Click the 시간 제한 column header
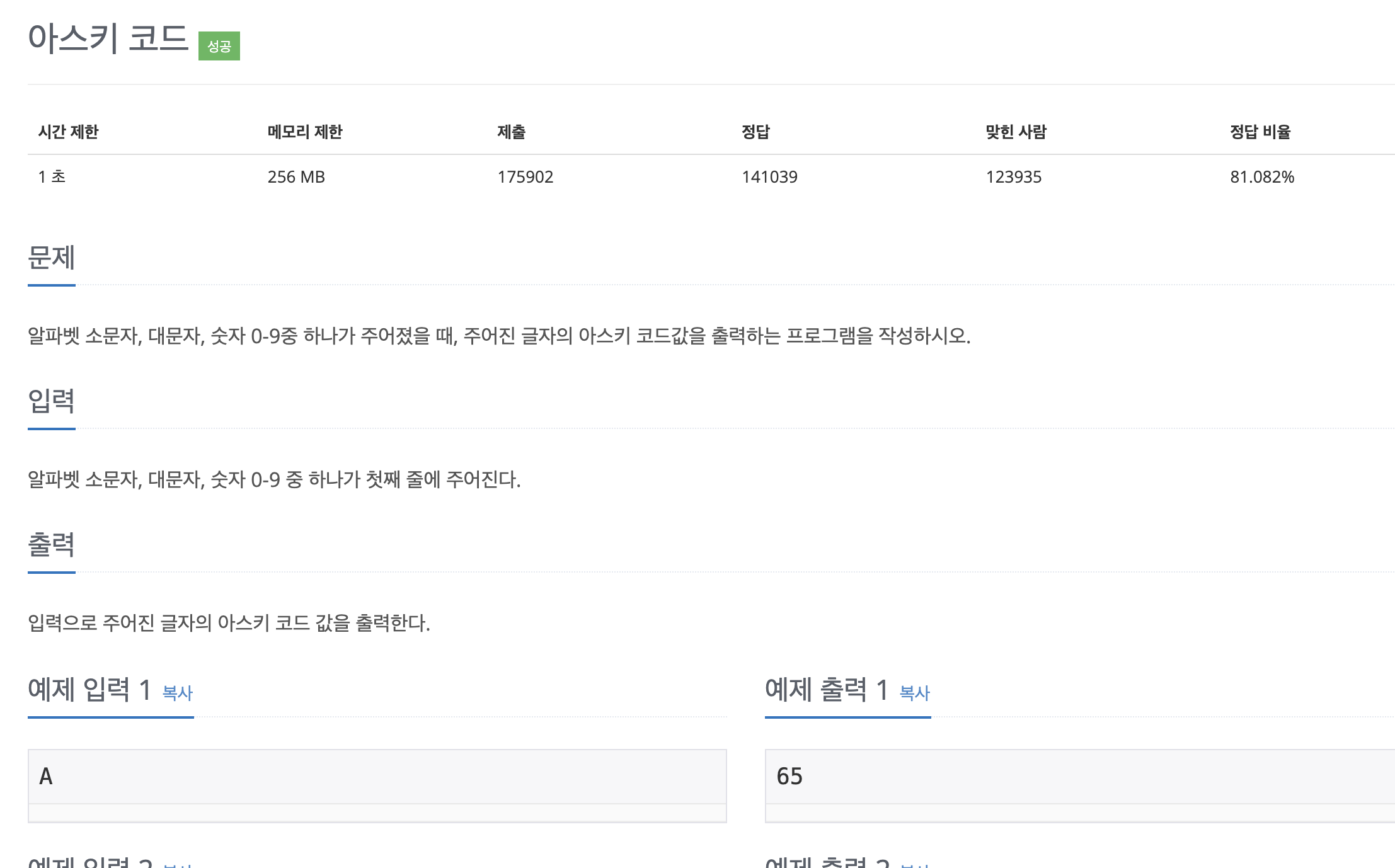The width and height of the screenshot is (1395, 868). click(68, 132)
